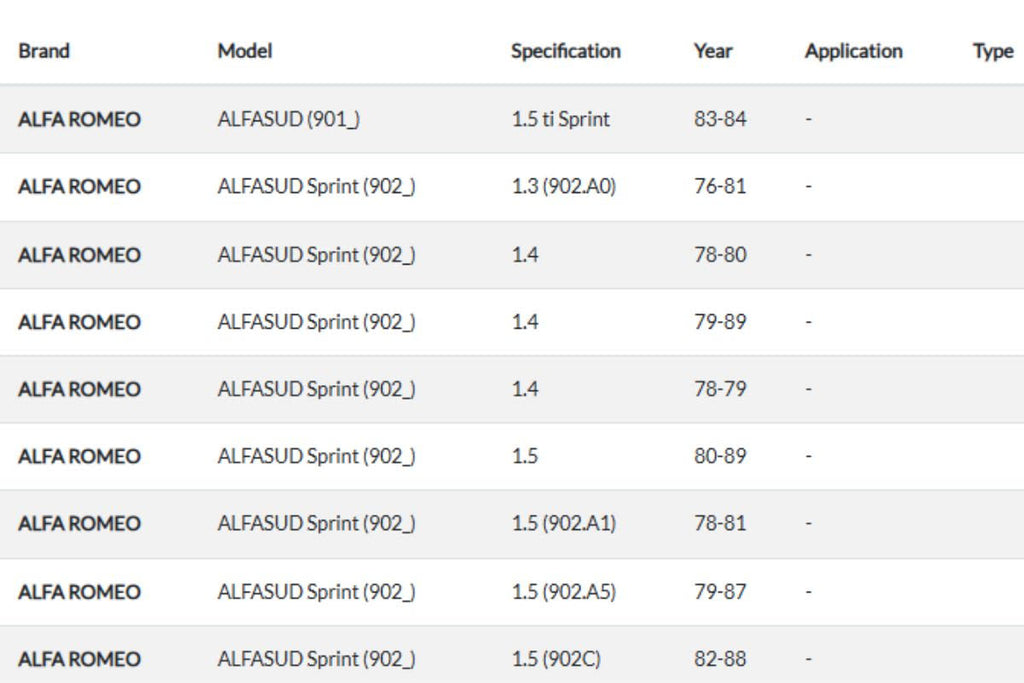Click the Application column header
1024x683 pixels.
[x=853, y=51]
